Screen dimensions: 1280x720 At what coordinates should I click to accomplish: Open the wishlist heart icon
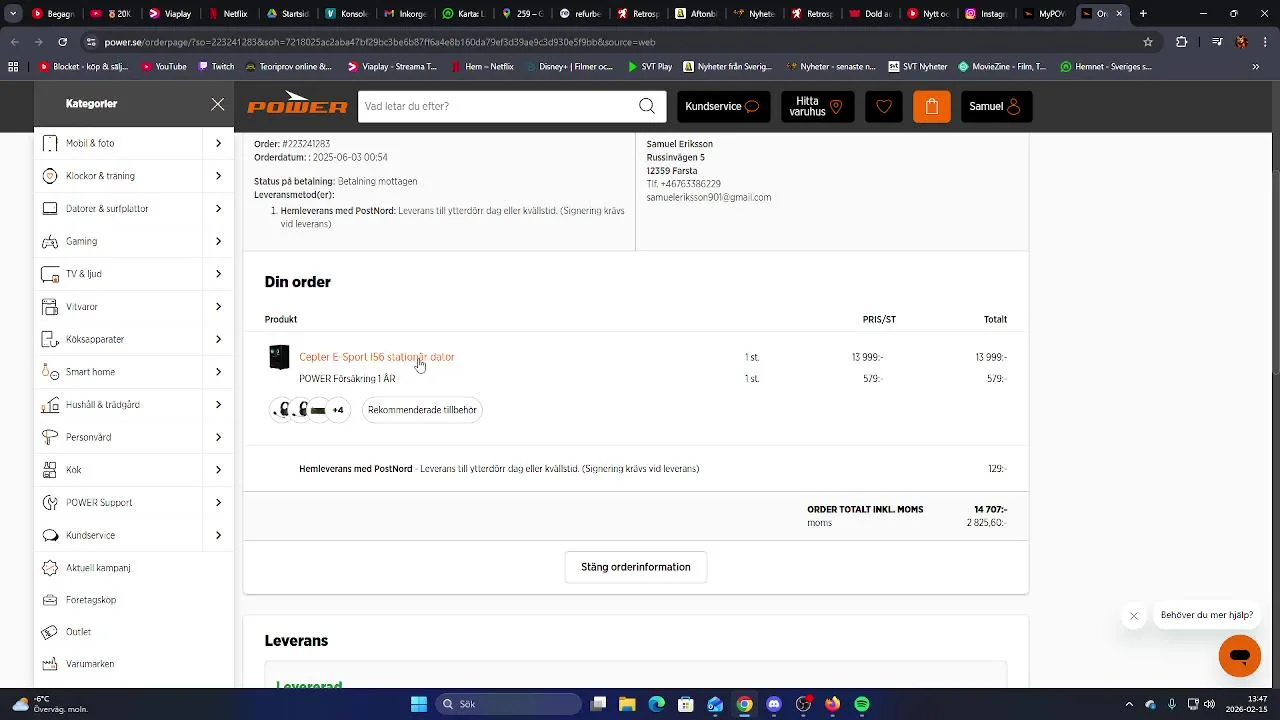pos(883,106)
